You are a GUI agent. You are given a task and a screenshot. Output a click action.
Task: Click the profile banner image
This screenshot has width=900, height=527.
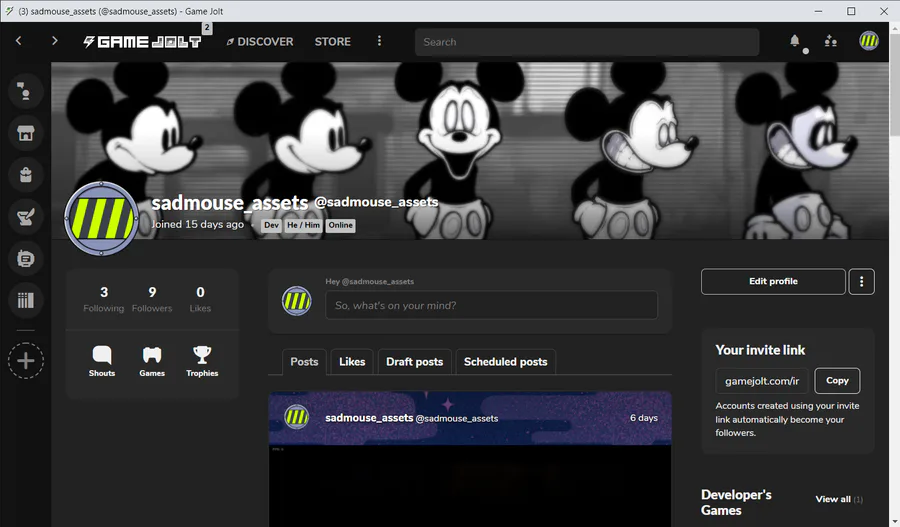coord(470,150)
